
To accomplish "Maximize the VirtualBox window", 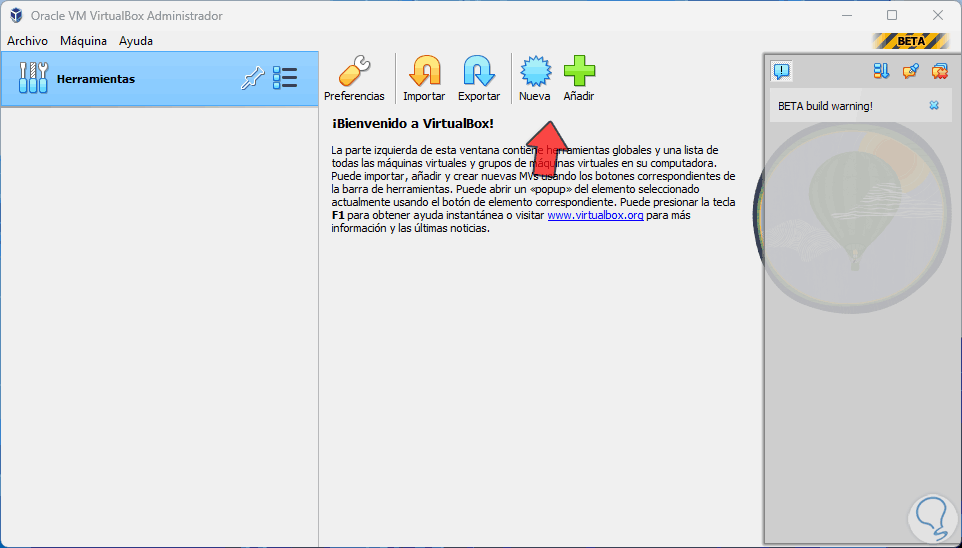I will (x=892, y=15).
